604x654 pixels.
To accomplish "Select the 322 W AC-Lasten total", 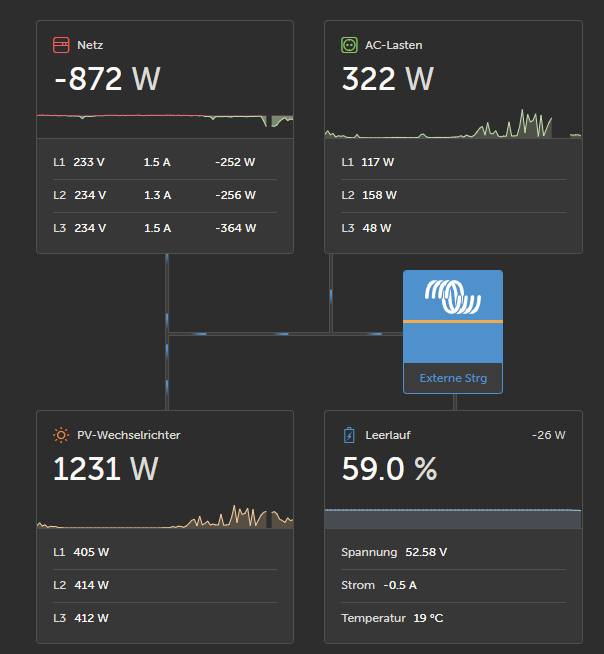I will (388, 79).
